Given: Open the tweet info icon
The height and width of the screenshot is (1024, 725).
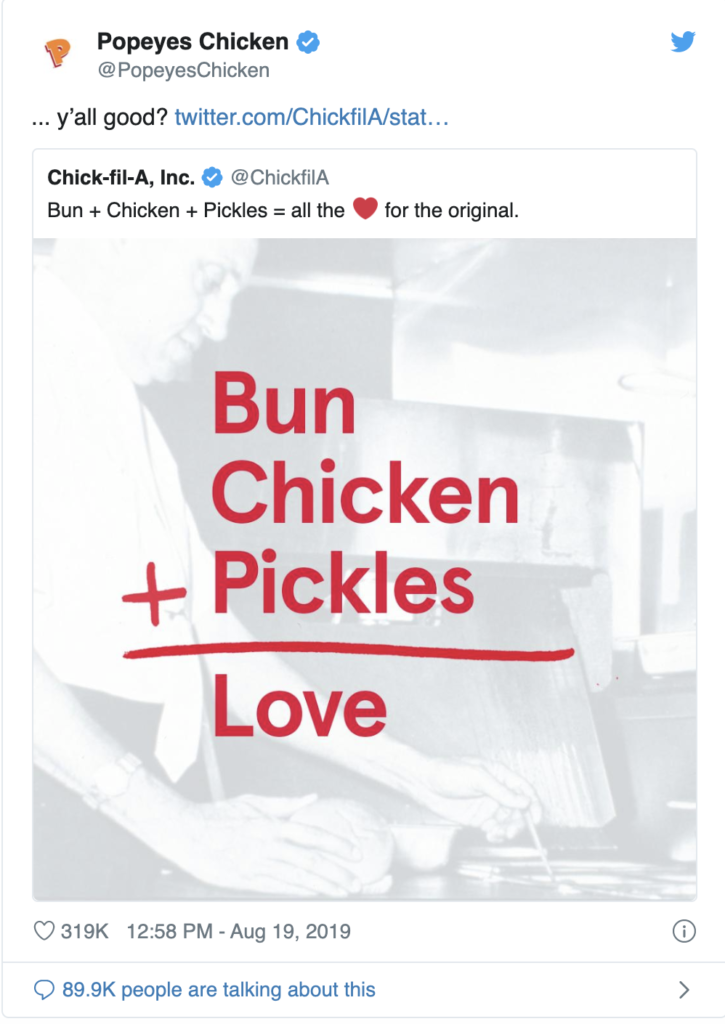Looking at the screenshot, I should pos(684,931).
